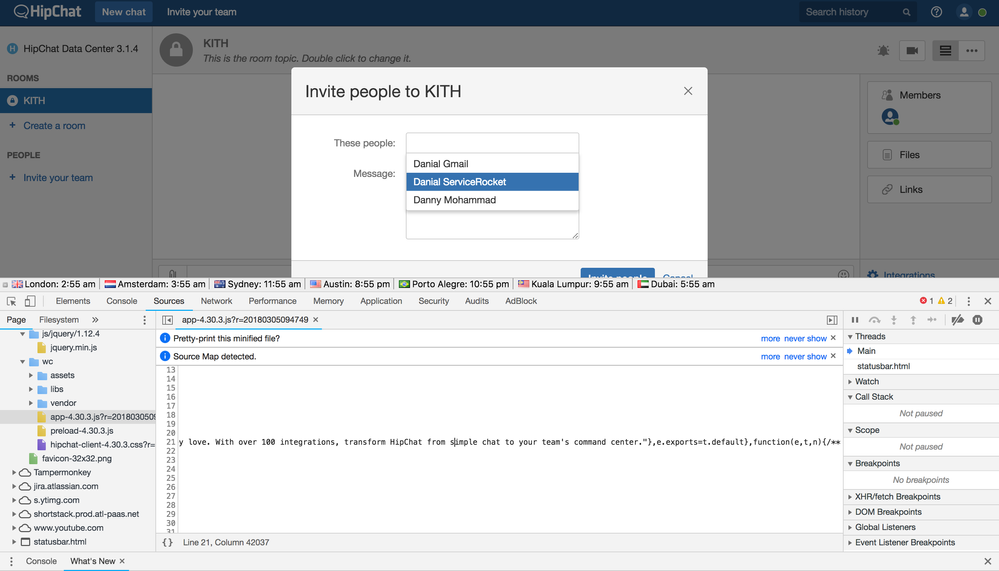Image resolution: width=999 pixels, height=571 pixels.
Task: Click pause script execution icon
Action: pos(855,320)
